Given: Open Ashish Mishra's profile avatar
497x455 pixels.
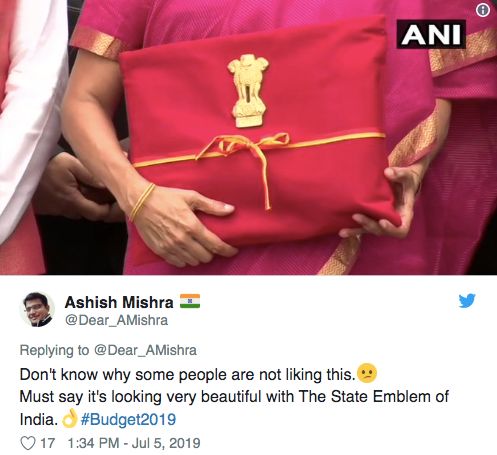Looking at the screenshot, I should coord(37,309).
